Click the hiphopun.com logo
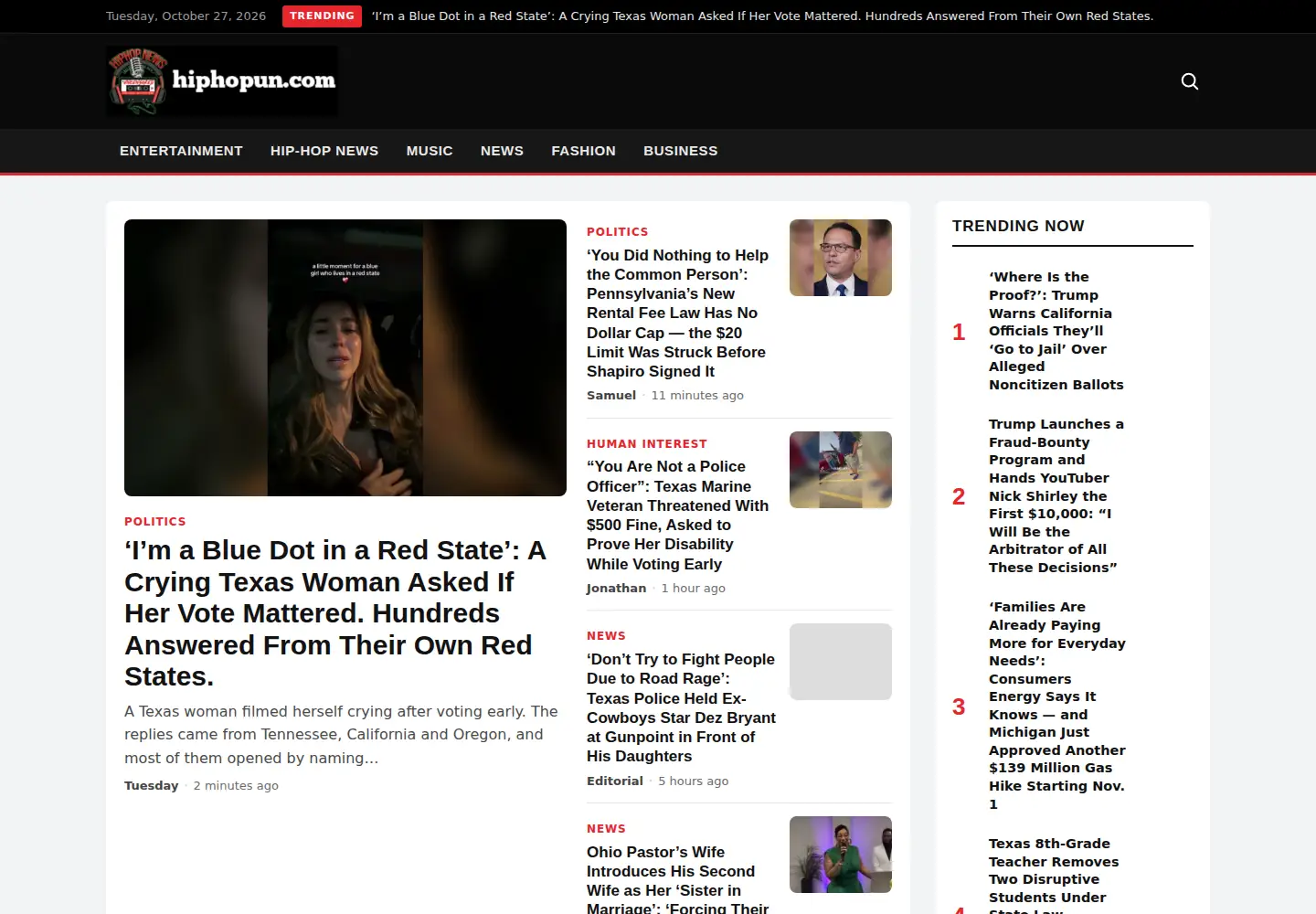Viewport: 1316px width, 914px height. (222, 81)
